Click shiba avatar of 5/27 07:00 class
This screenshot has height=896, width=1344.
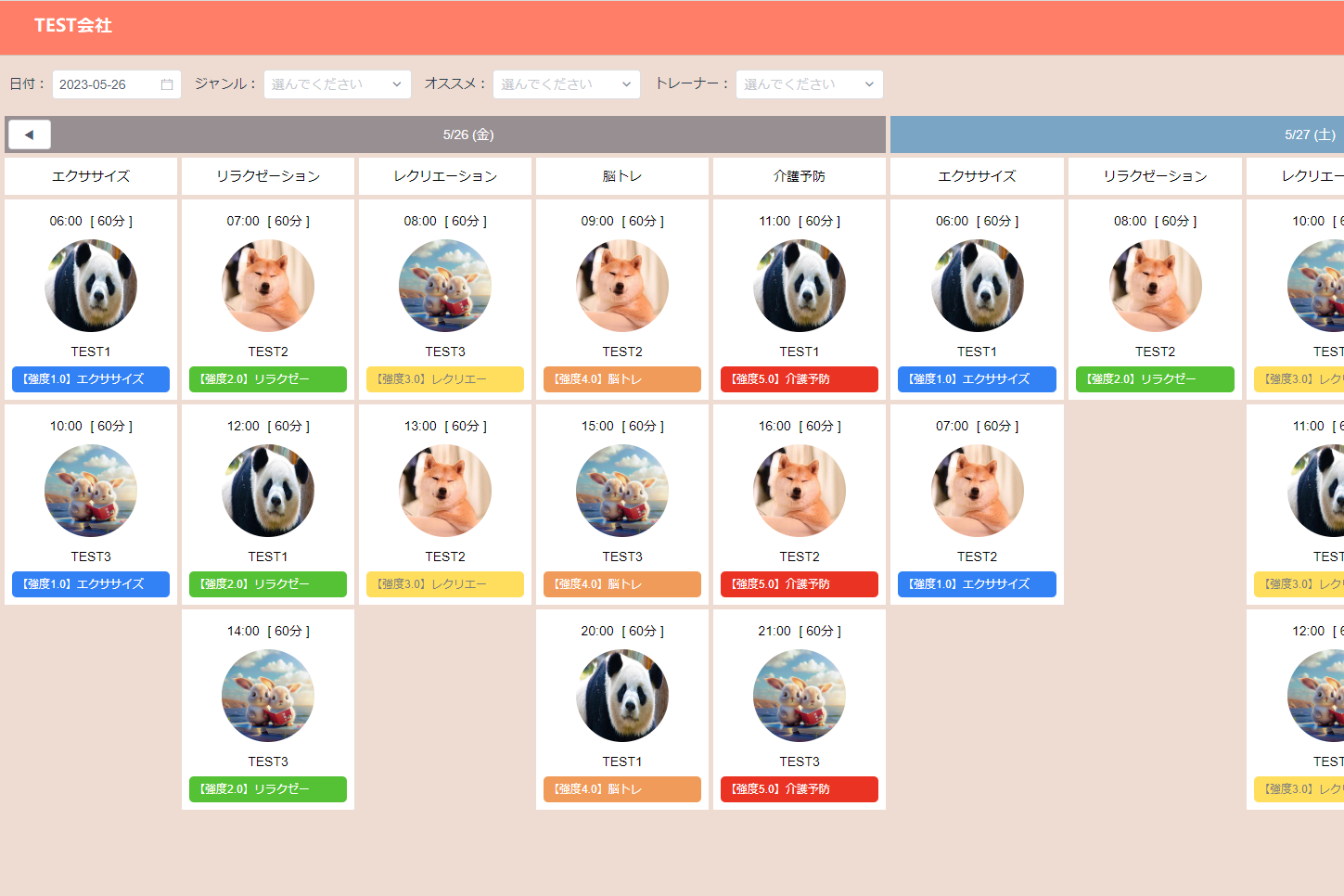pyautogui.click(x=978, y=491)
